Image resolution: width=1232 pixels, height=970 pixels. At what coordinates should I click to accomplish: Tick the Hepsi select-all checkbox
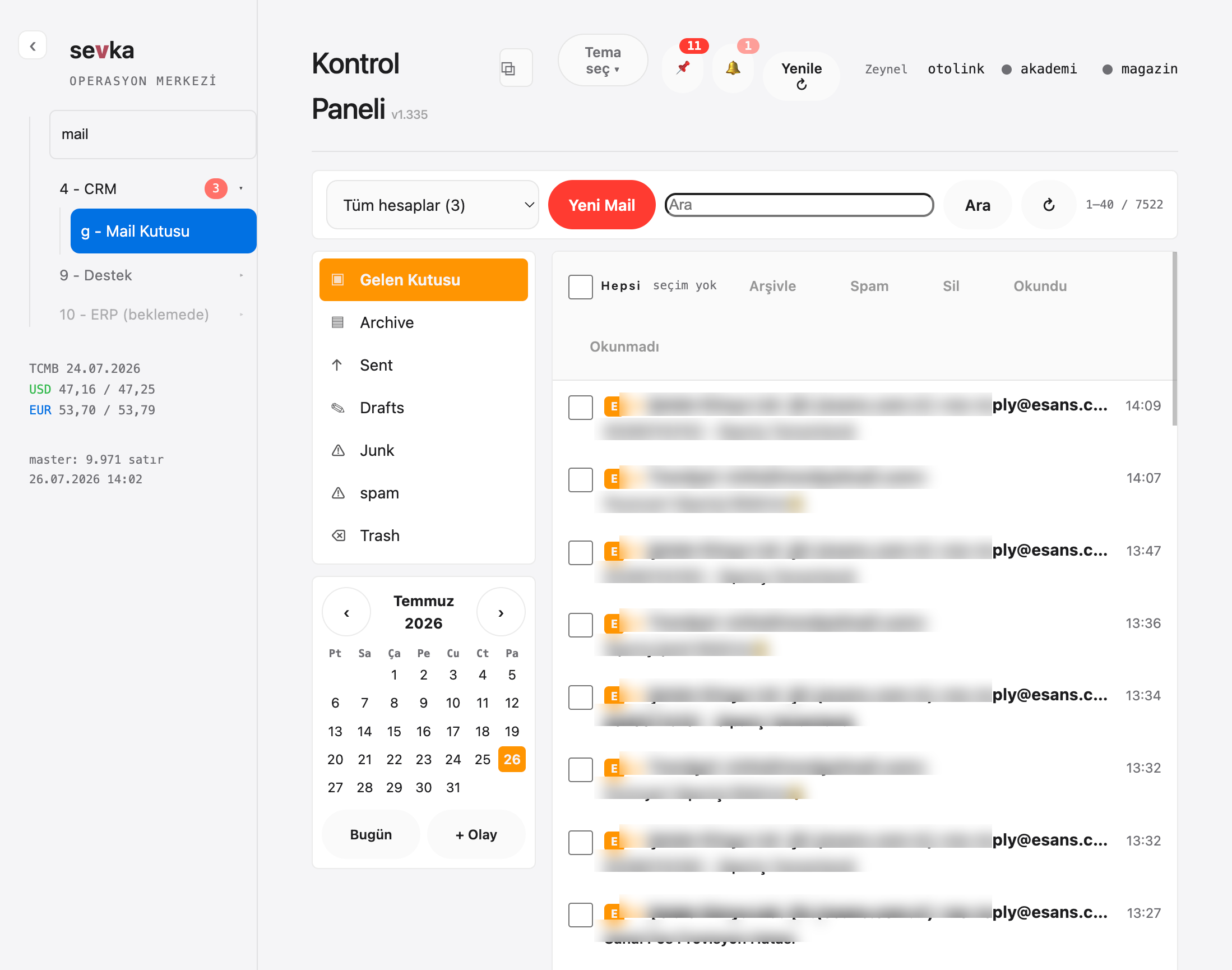point(580,286)
